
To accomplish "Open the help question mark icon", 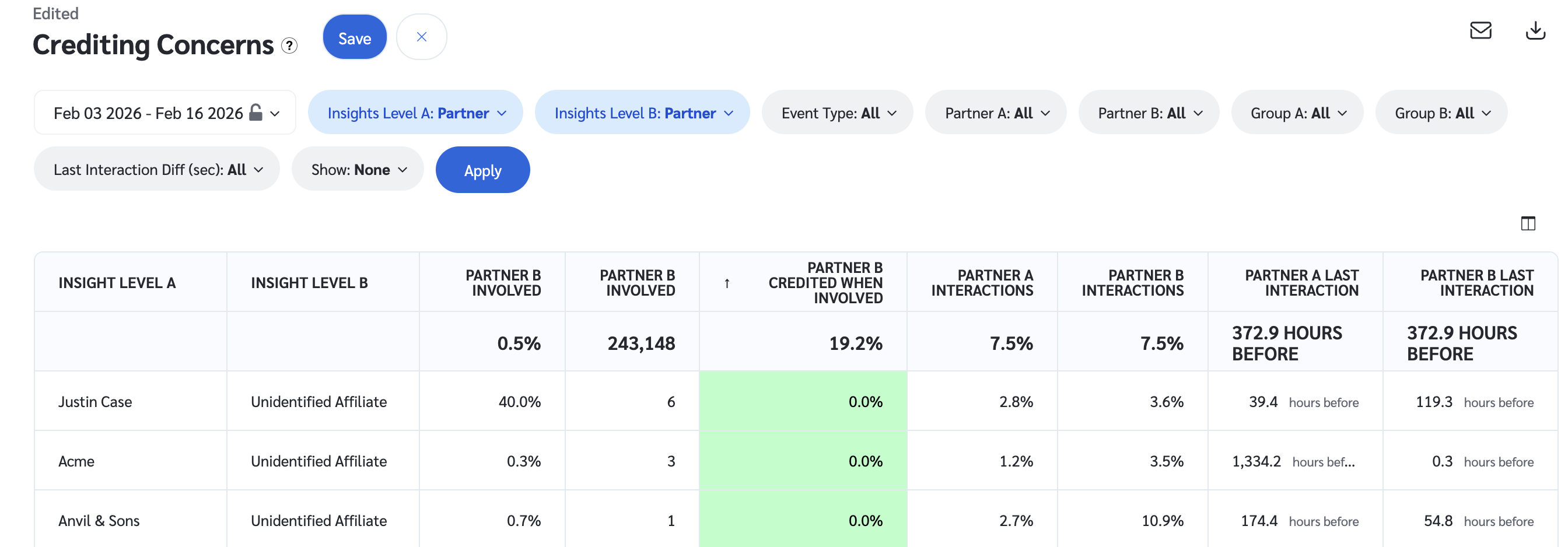I will (x=289, y=45).
